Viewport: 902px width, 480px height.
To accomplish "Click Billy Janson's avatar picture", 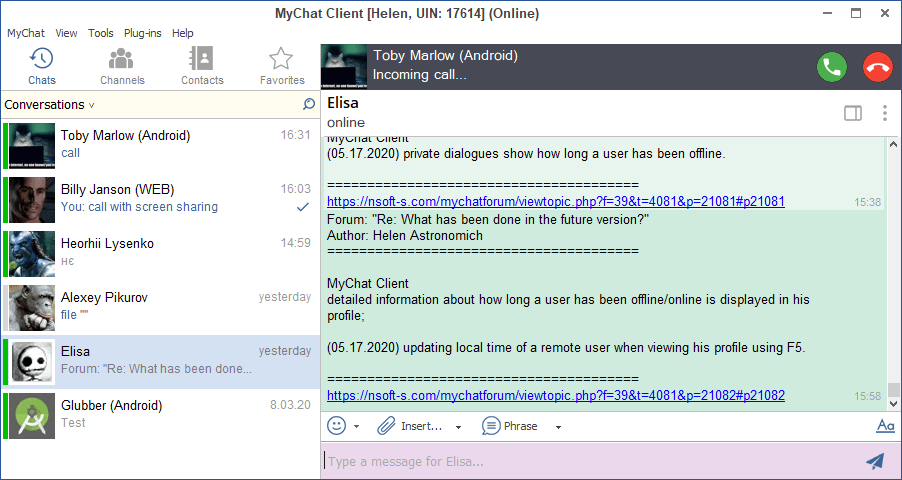I will (32, 200).
